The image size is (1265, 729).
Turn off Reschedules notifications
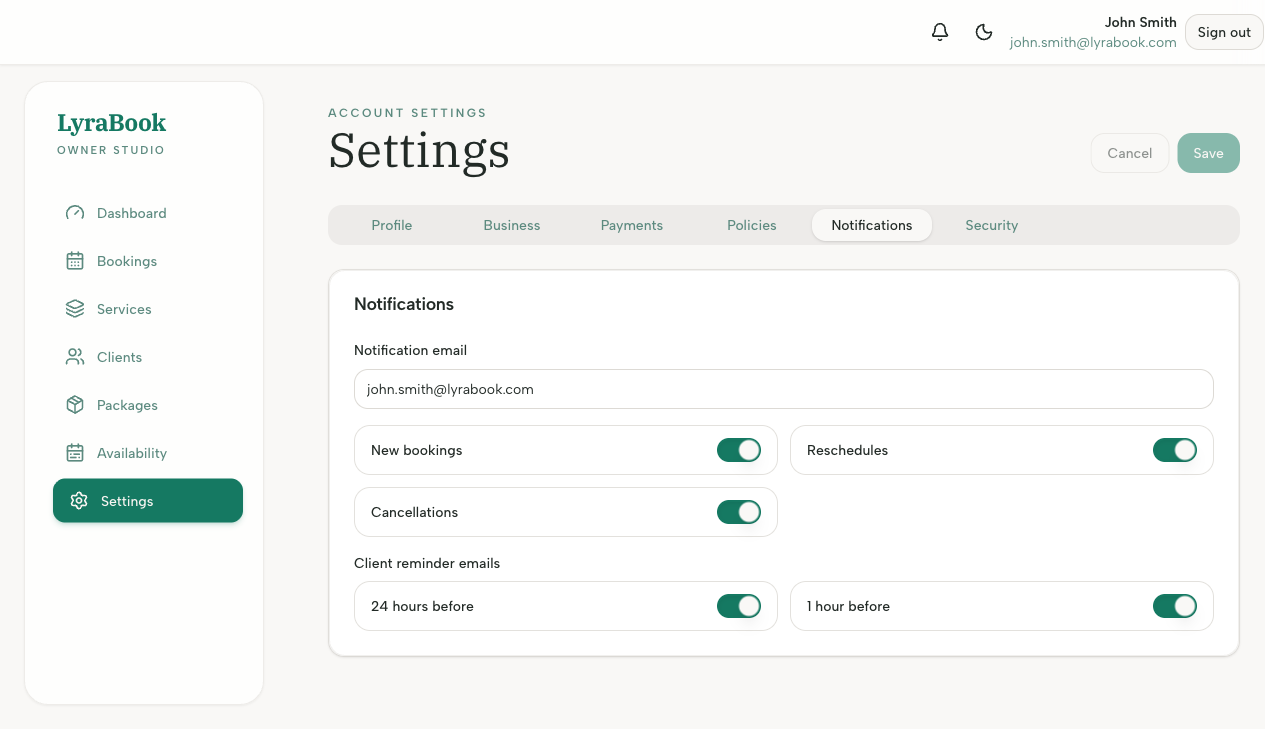pyautogui.click(x=1175, y=450)
